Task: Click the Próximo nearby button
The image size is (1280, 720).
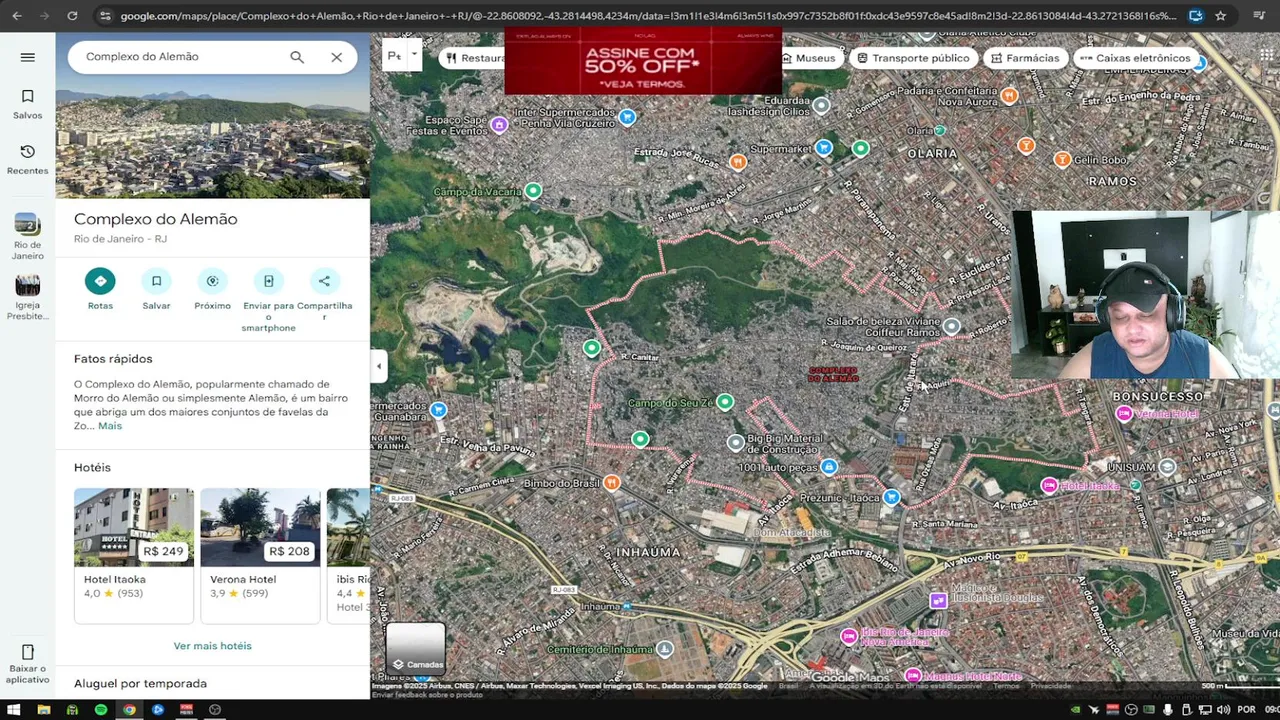Action: click(x=212, y=281)
